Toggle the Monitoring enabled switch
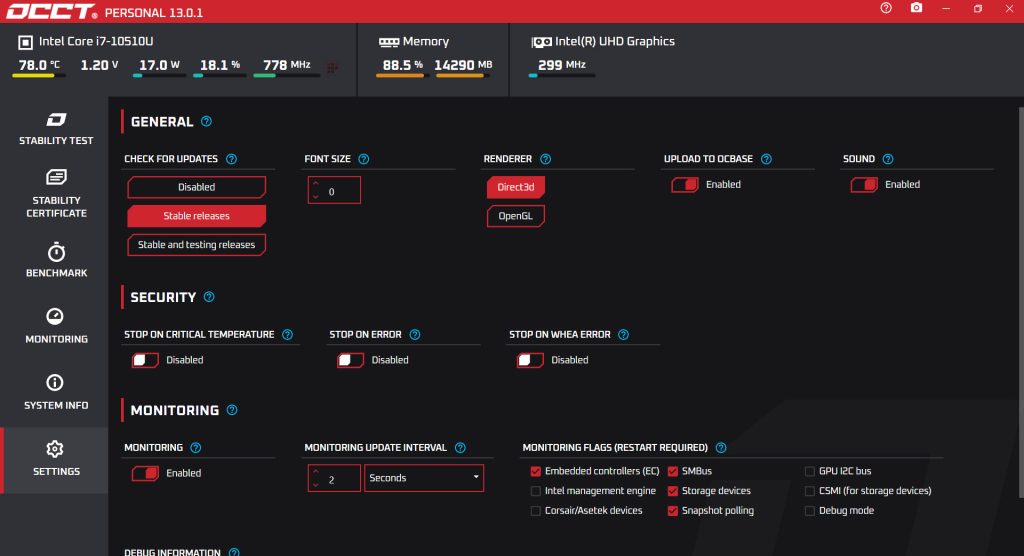The height and width of the screenshot is (556, 1024). [x=145, y=473]
